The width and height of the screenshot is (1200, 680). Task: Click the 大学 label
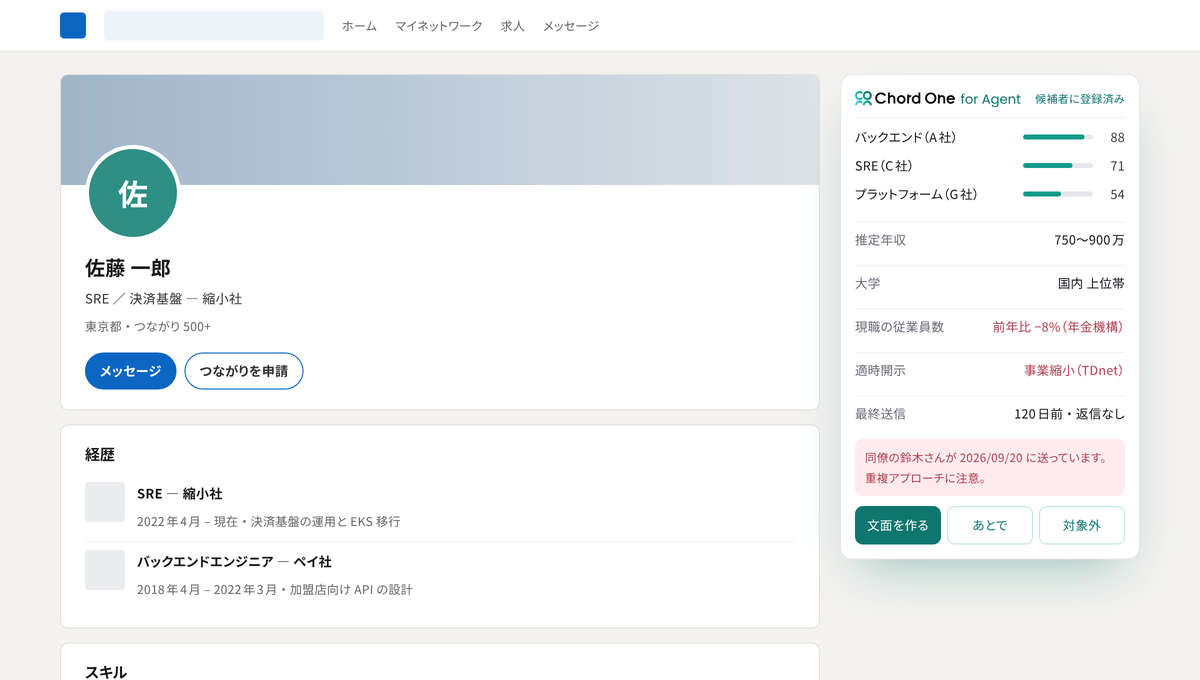pos(868,283)
